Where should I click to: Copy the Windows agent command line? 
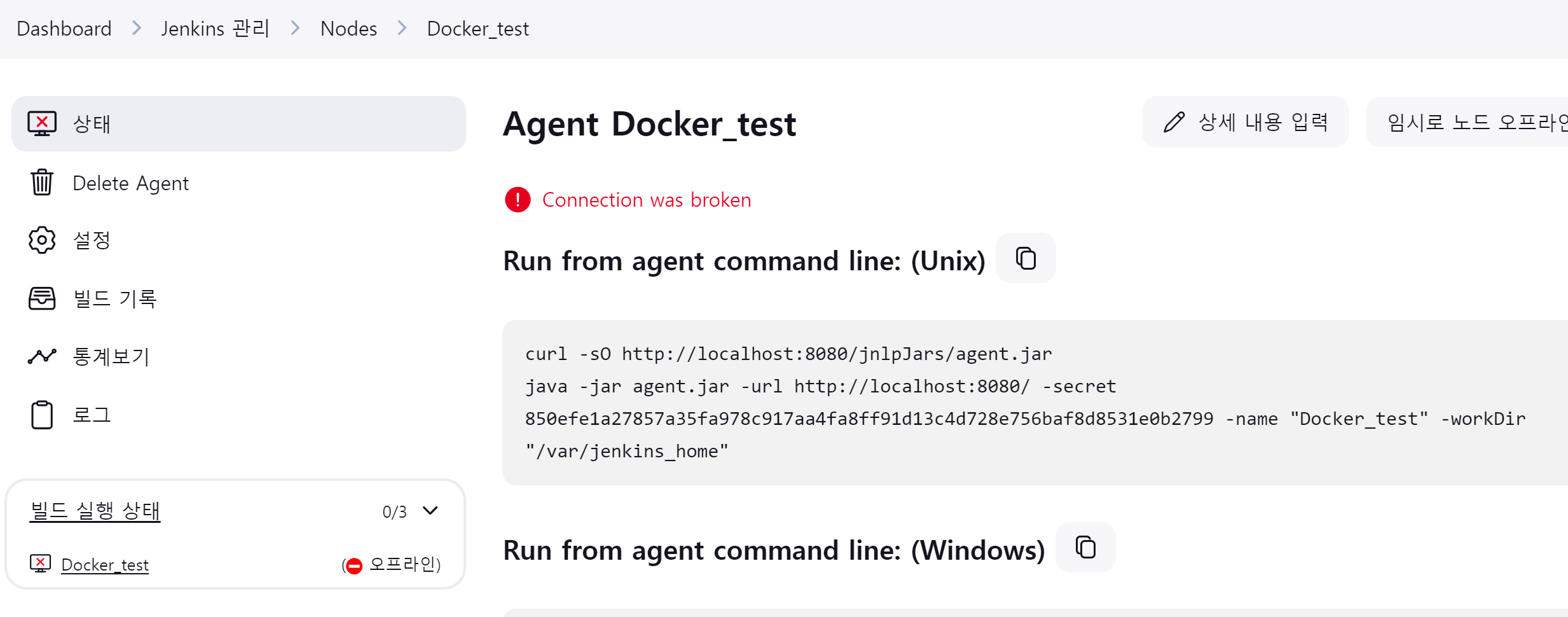click(x=1085, y=547)
